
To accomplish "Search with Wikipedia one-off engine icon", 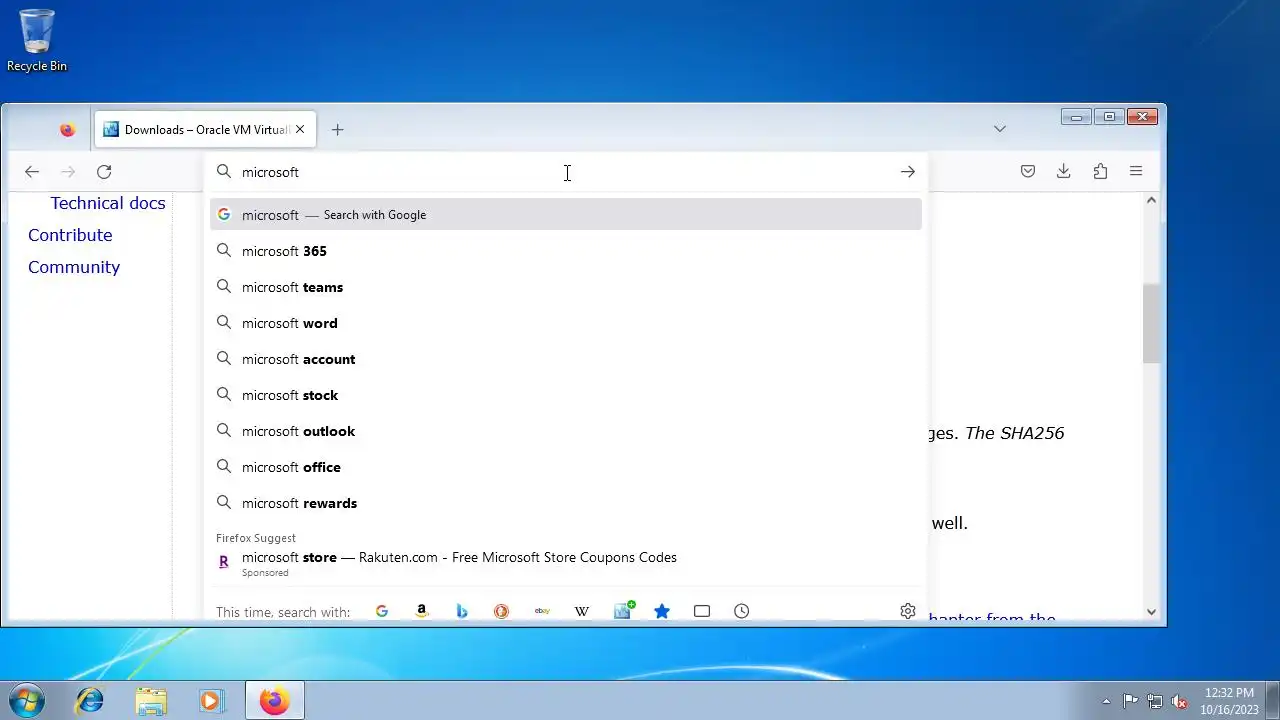I will (582, 611).
